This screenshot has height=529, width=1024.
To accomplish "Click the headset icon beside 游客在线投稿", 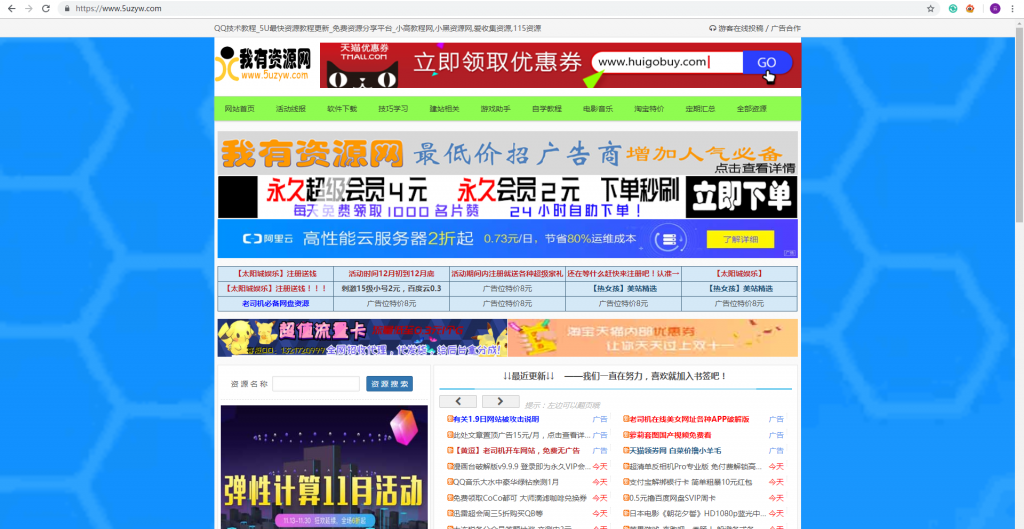I will [x=712, y=28].
